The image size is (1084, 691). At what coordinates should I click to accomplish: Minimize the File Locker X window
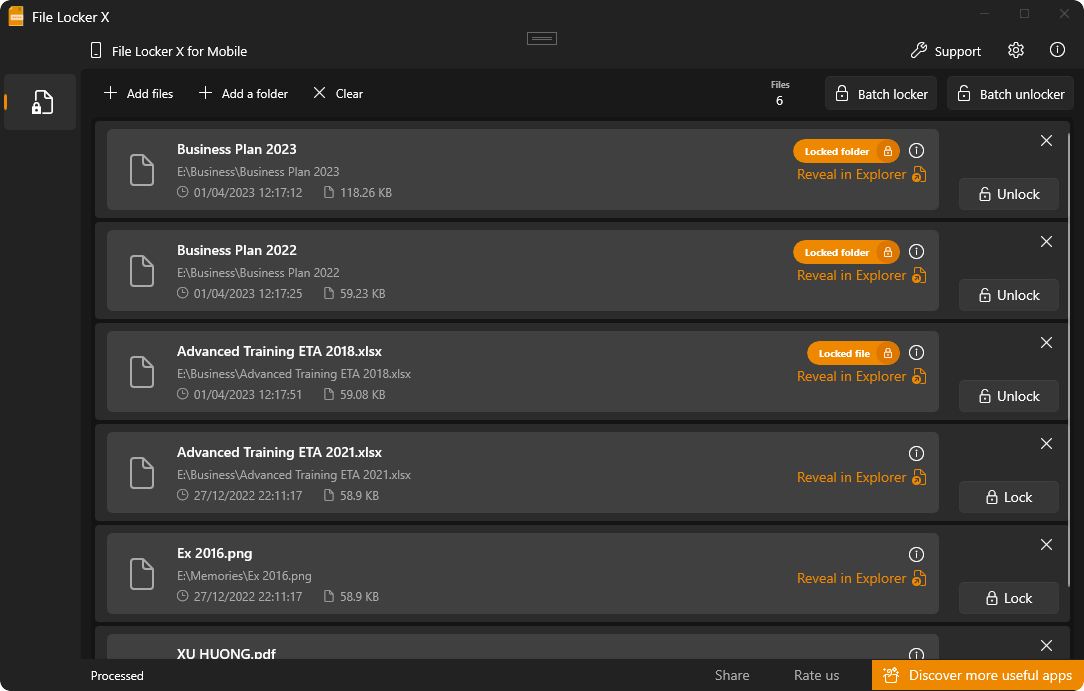point(984,14)
